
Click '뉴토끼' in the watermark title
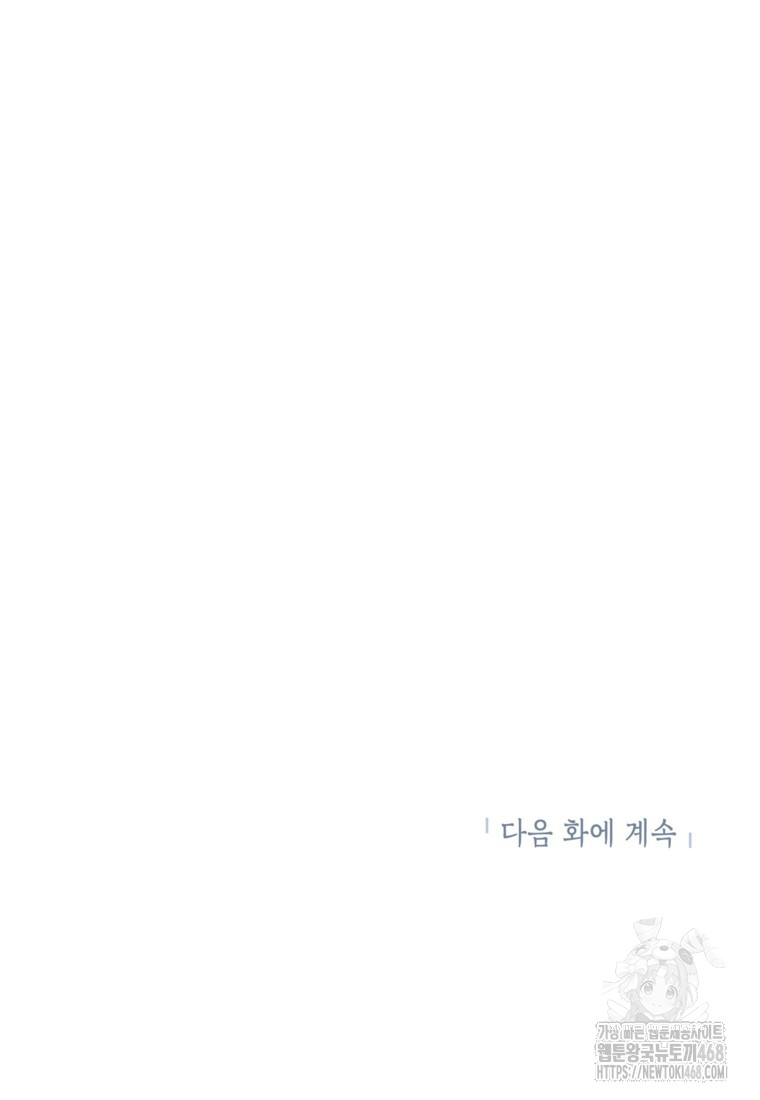[674, 1052]
